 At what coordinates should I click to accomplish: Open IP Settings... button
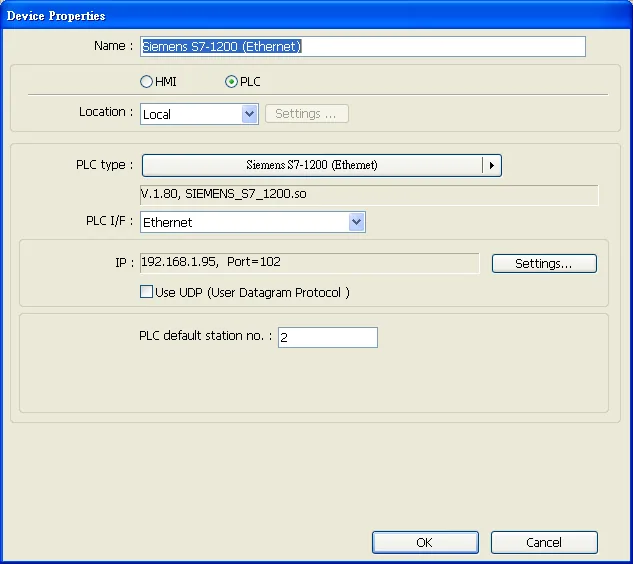coord(544,264)
